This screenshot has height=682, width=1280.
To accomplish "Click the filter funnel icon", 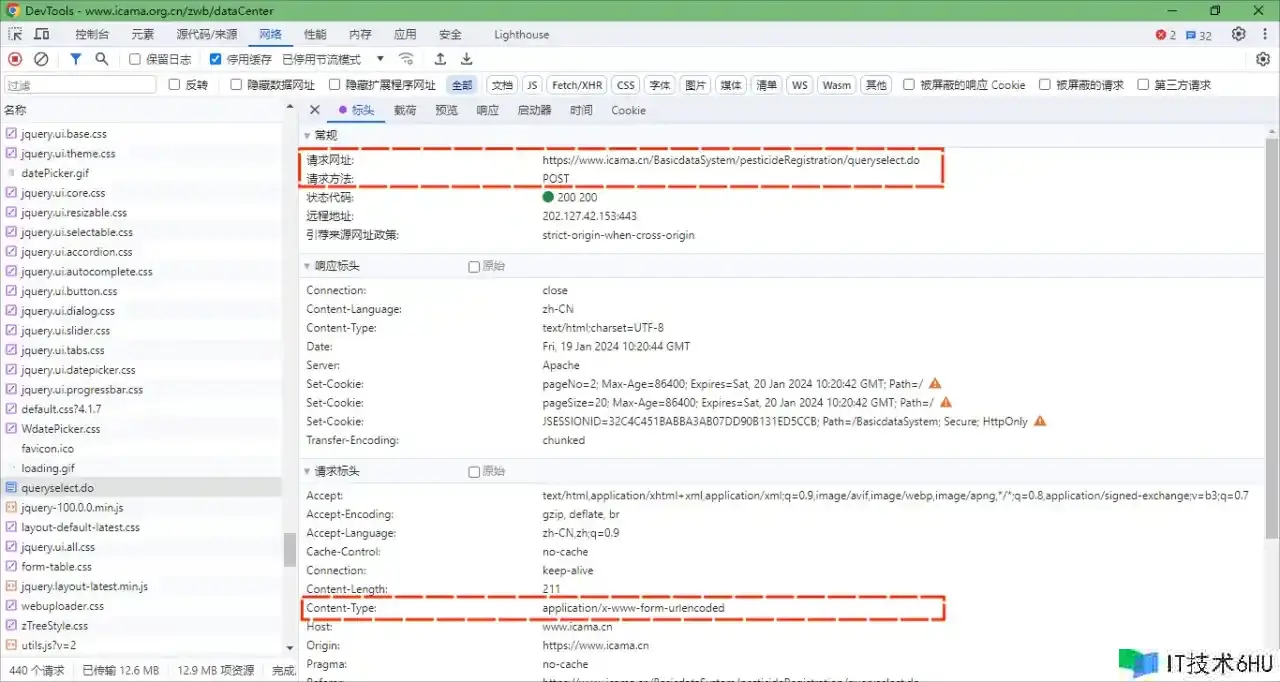I will [x=76, y=59].
